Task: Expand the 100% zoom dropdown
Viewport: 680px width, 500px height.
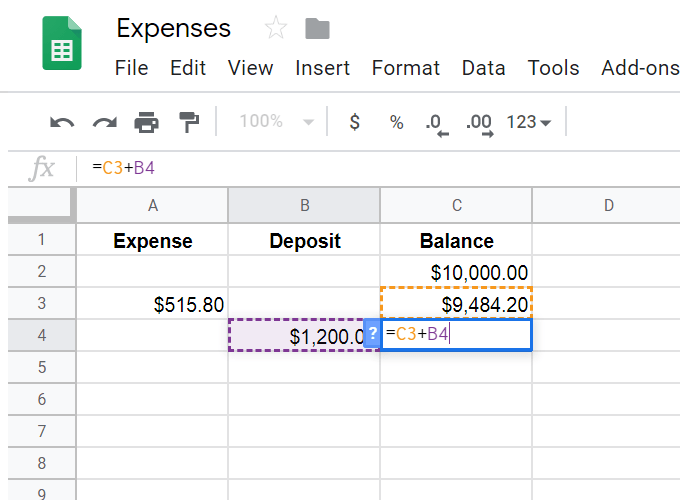Action: click(x=277, y=122)
